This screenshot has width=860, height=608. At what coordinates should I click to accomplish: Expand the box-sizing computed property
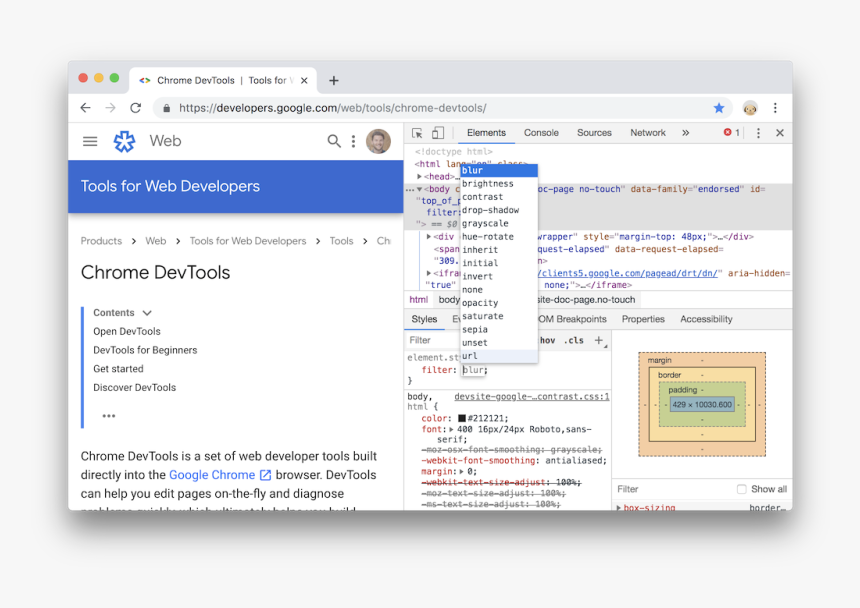619,508
